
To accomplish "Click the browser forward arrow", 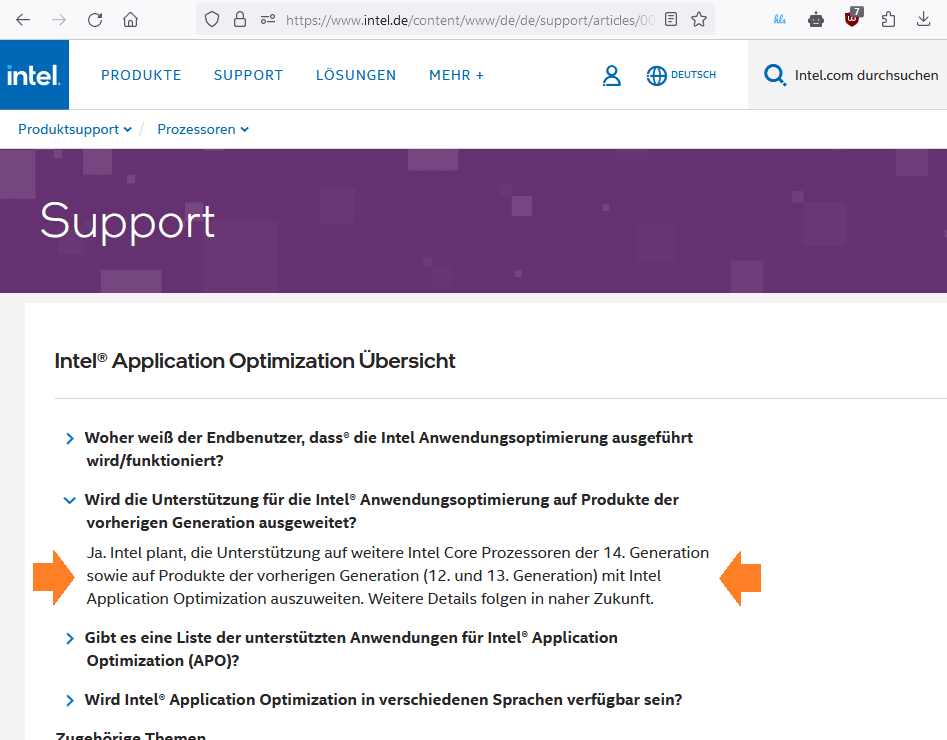I will coord(59,20).
